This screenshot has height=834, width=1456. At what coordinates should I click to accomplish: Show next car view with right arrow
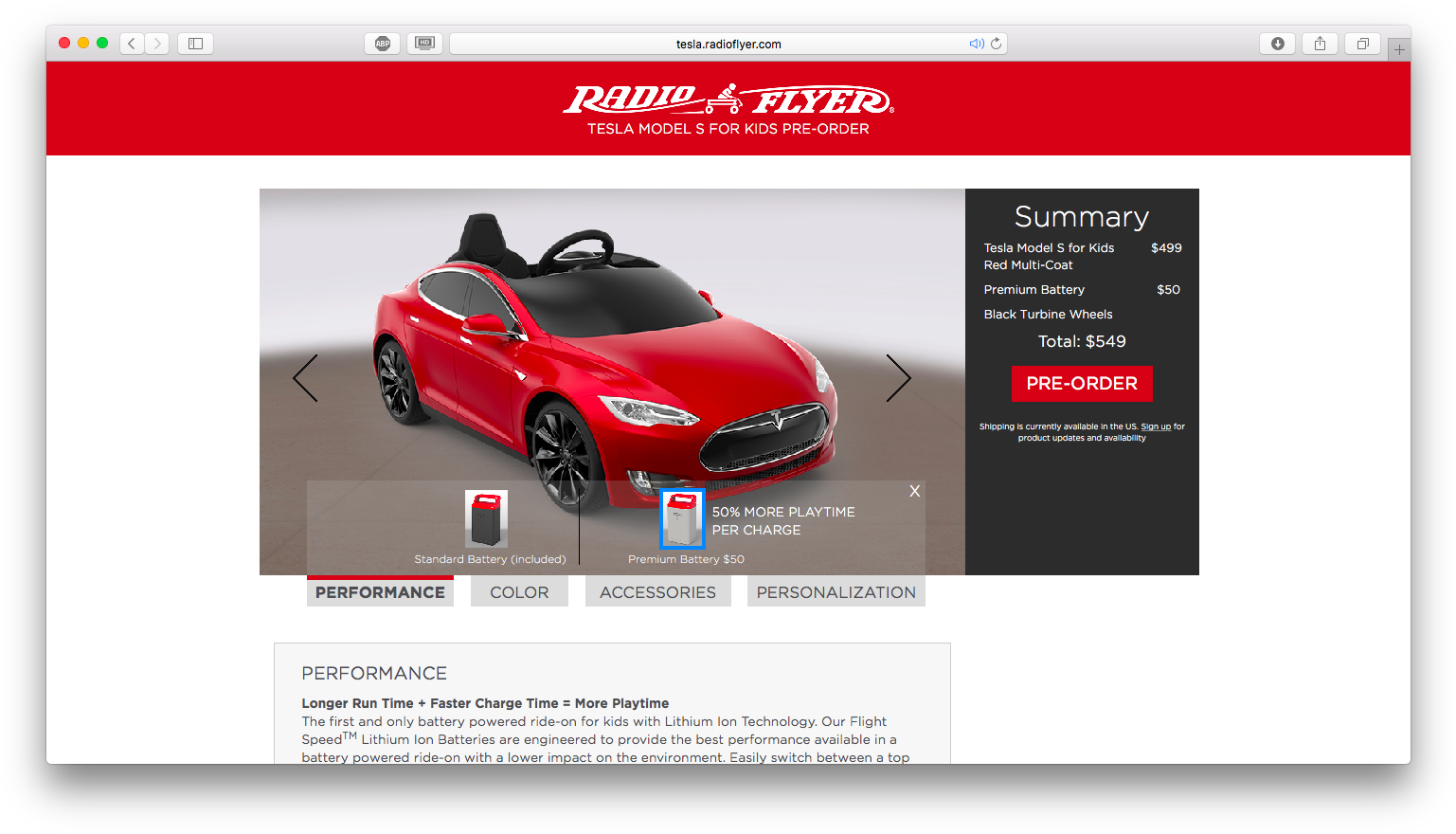(898, 378)
